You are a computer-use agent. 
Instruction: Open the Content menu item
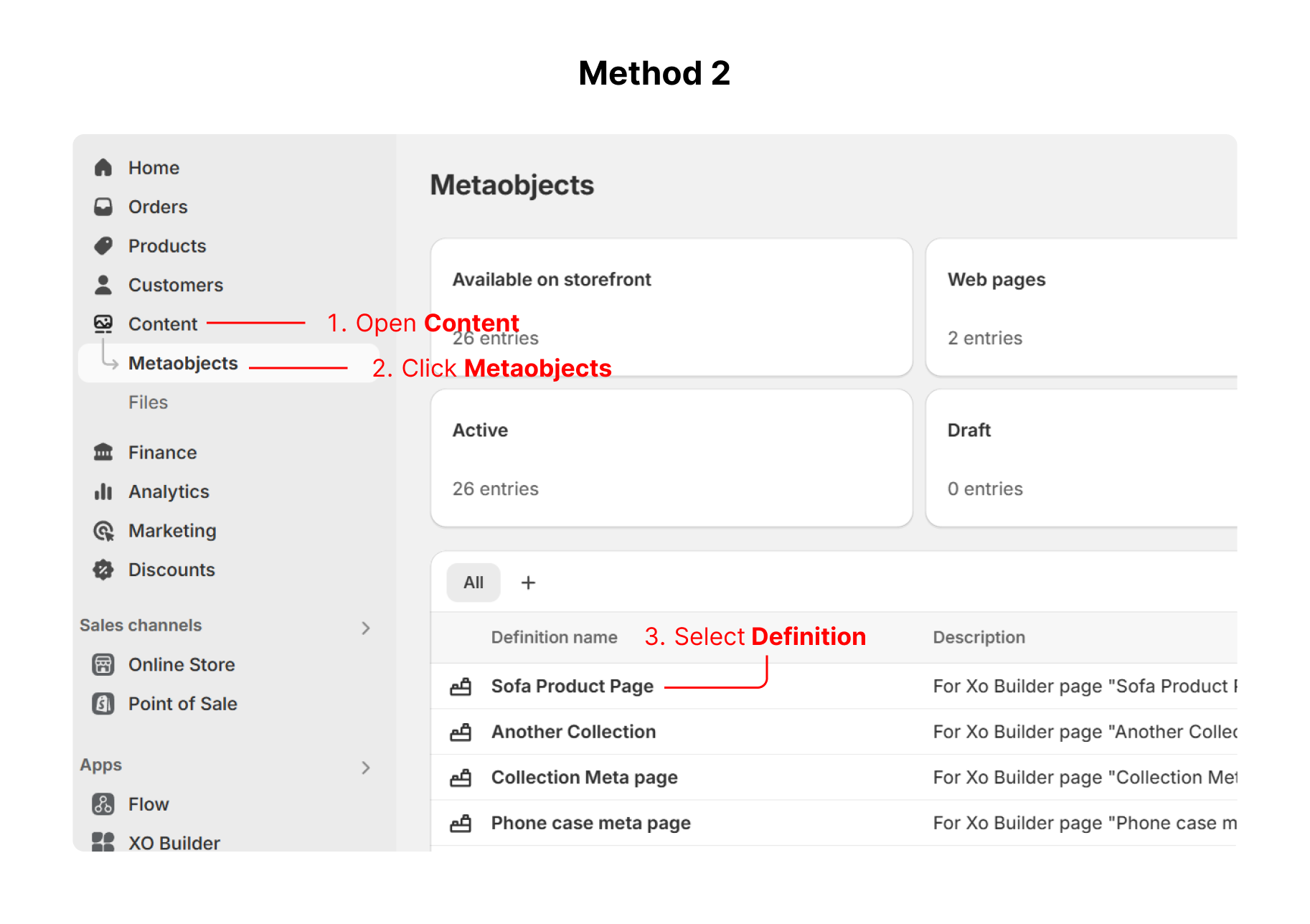[163, 324]
